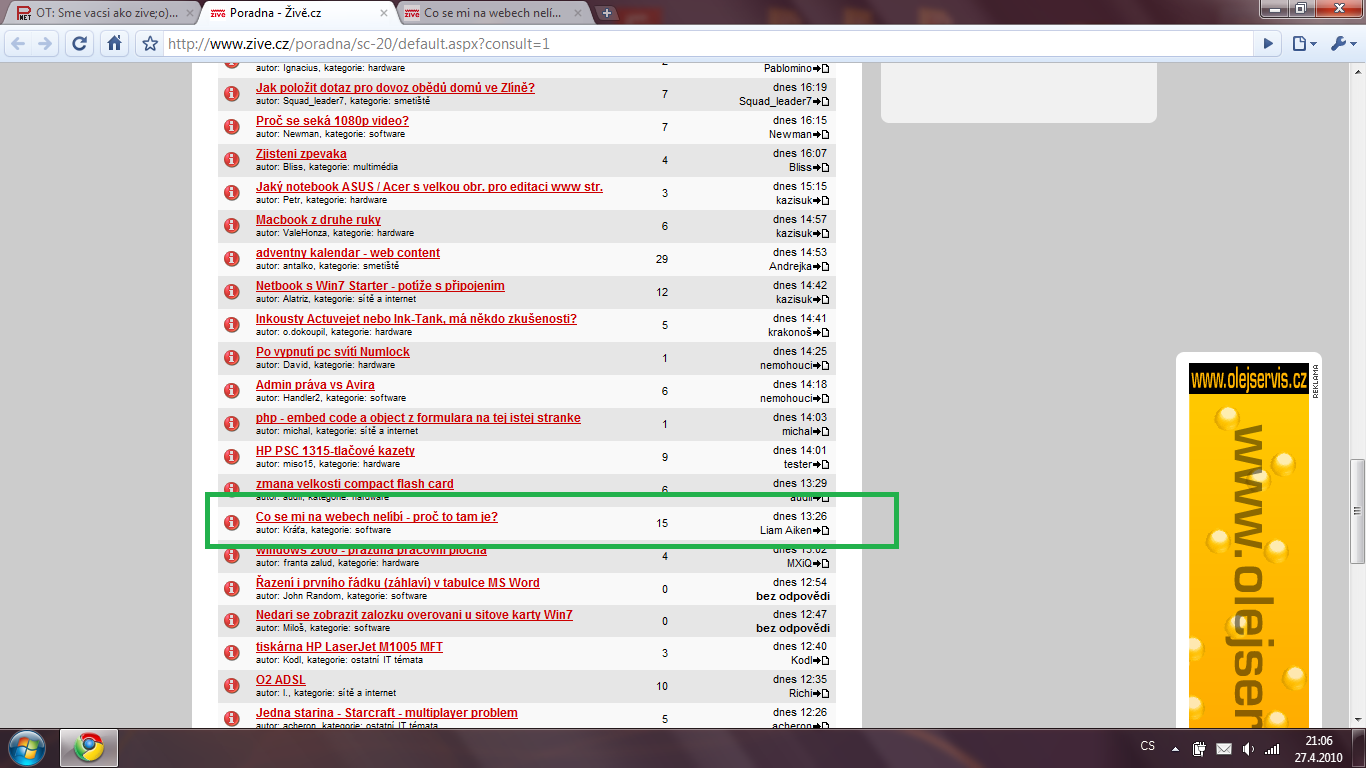1366x768 pixels.
Task: Open the page control menu dropdown
Action: coord(1302,44)
